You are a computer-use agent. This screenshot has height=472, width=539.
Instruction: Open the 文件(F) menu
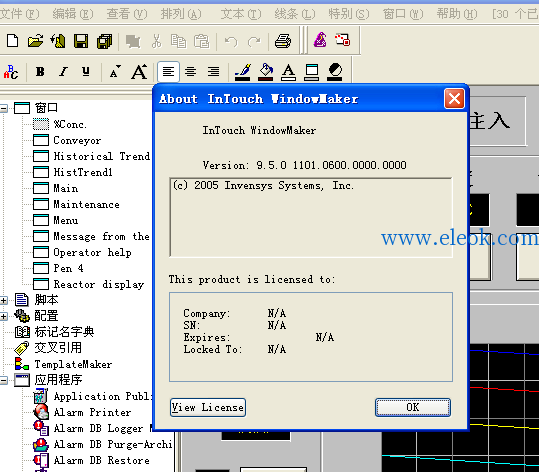(20, 14)
